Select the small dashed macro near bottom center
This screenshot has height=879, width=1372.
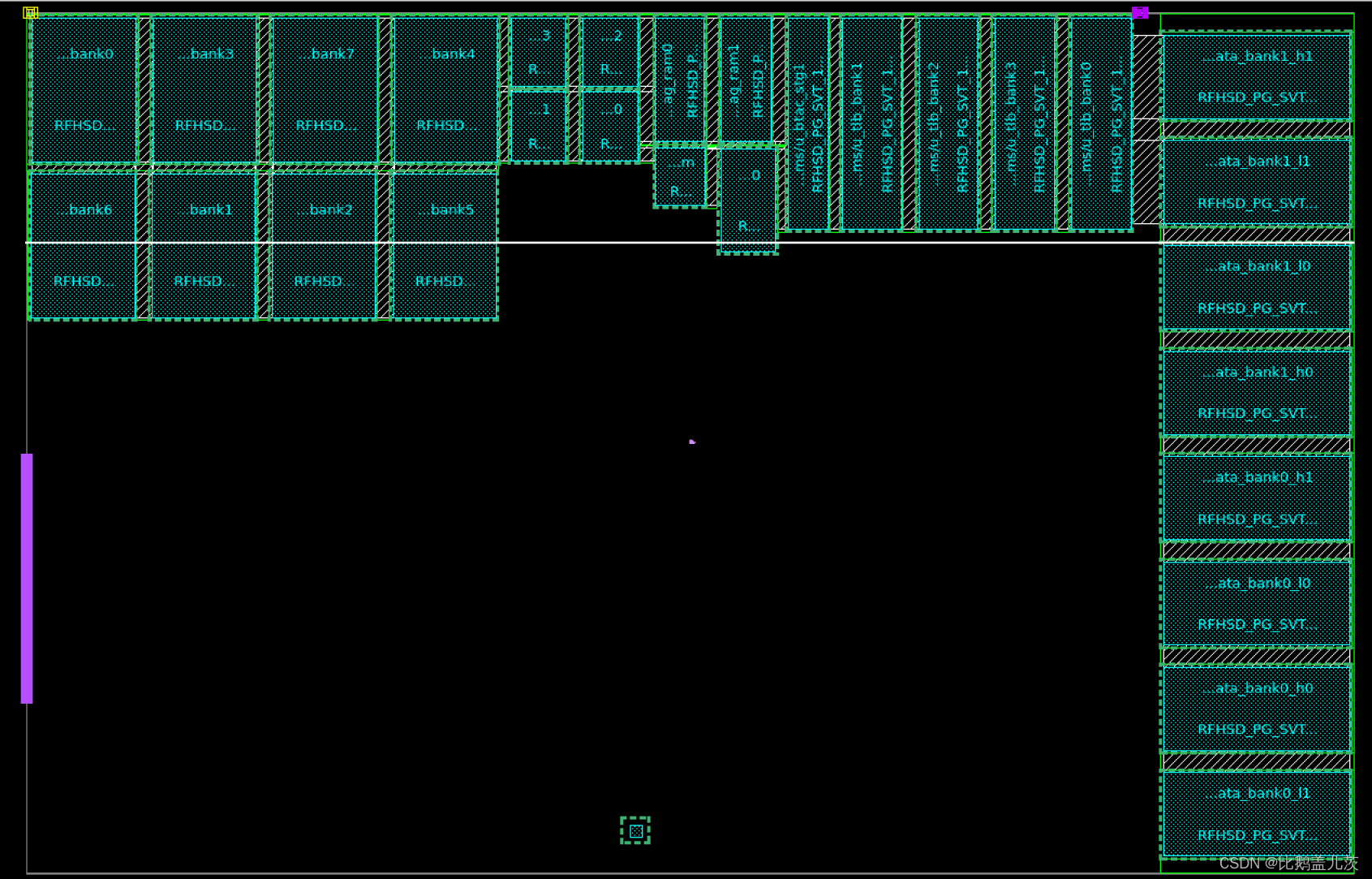pos(636,831)
